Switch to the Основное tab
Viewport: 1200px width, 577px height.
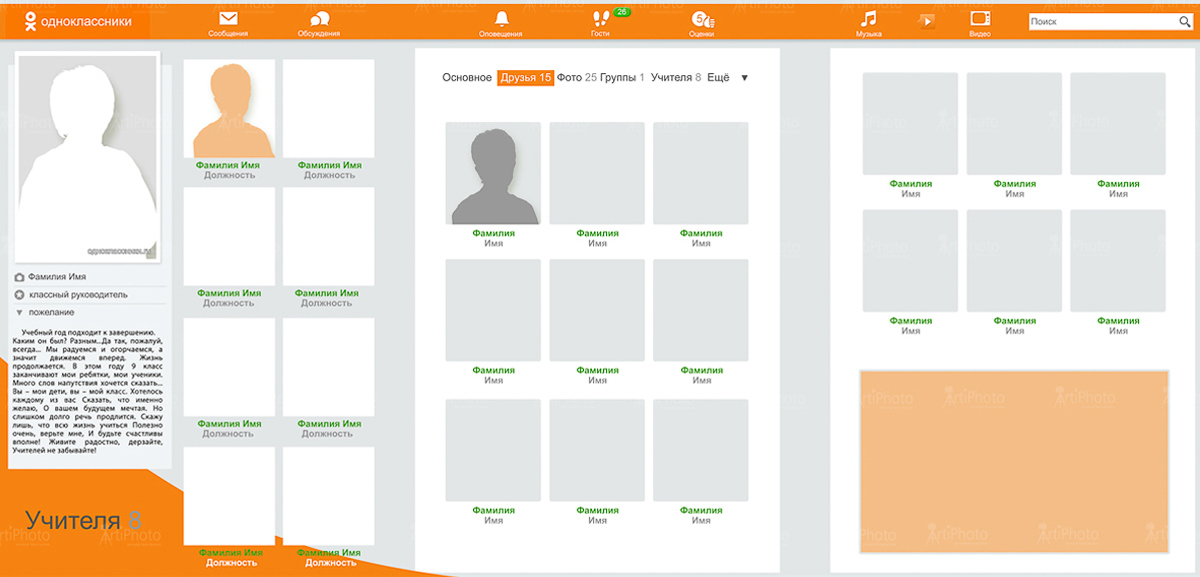[x=467, y=78]
